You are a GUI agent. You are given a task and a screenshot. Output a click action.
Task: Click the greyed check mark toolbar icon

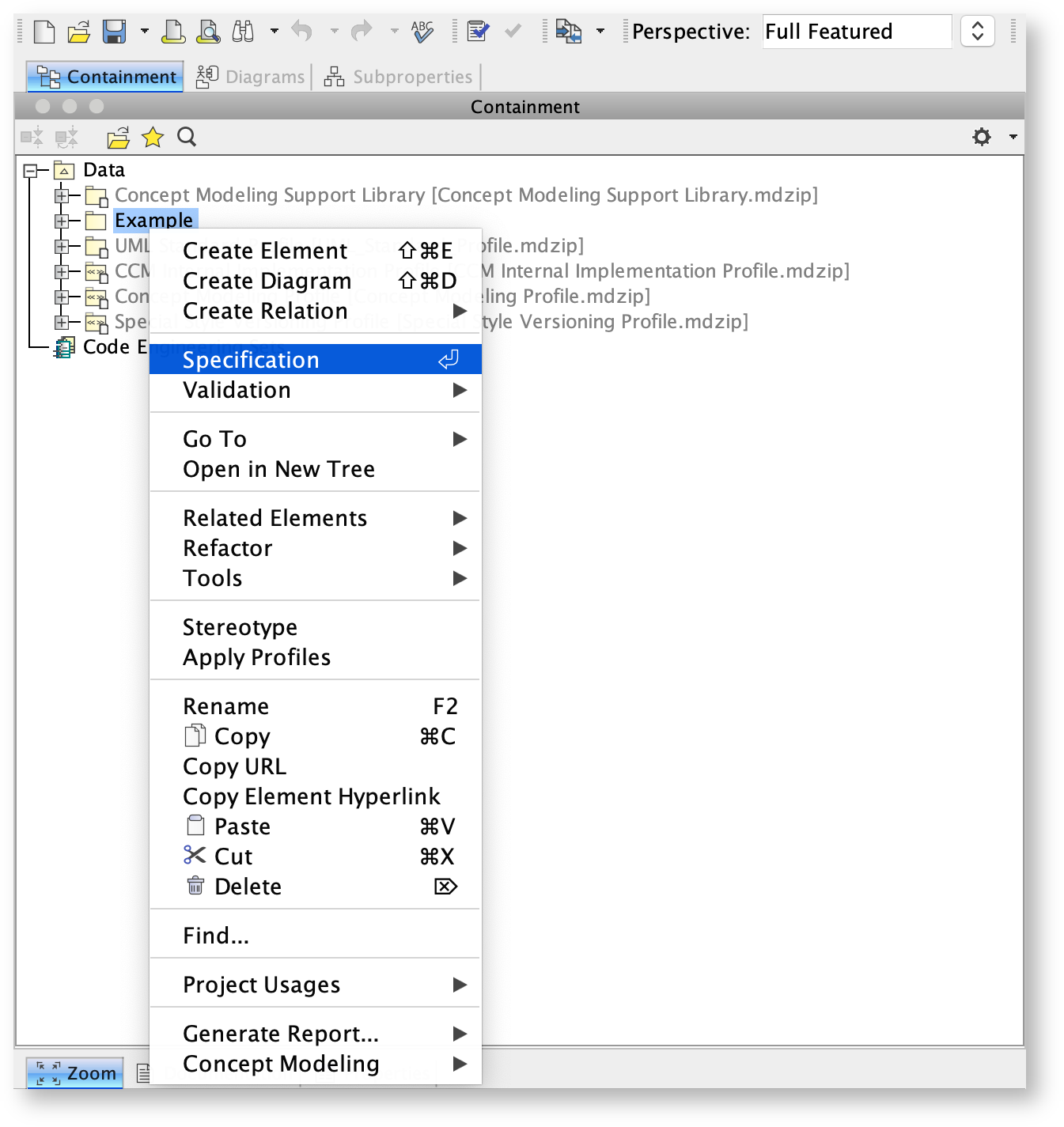click(513, 31)
